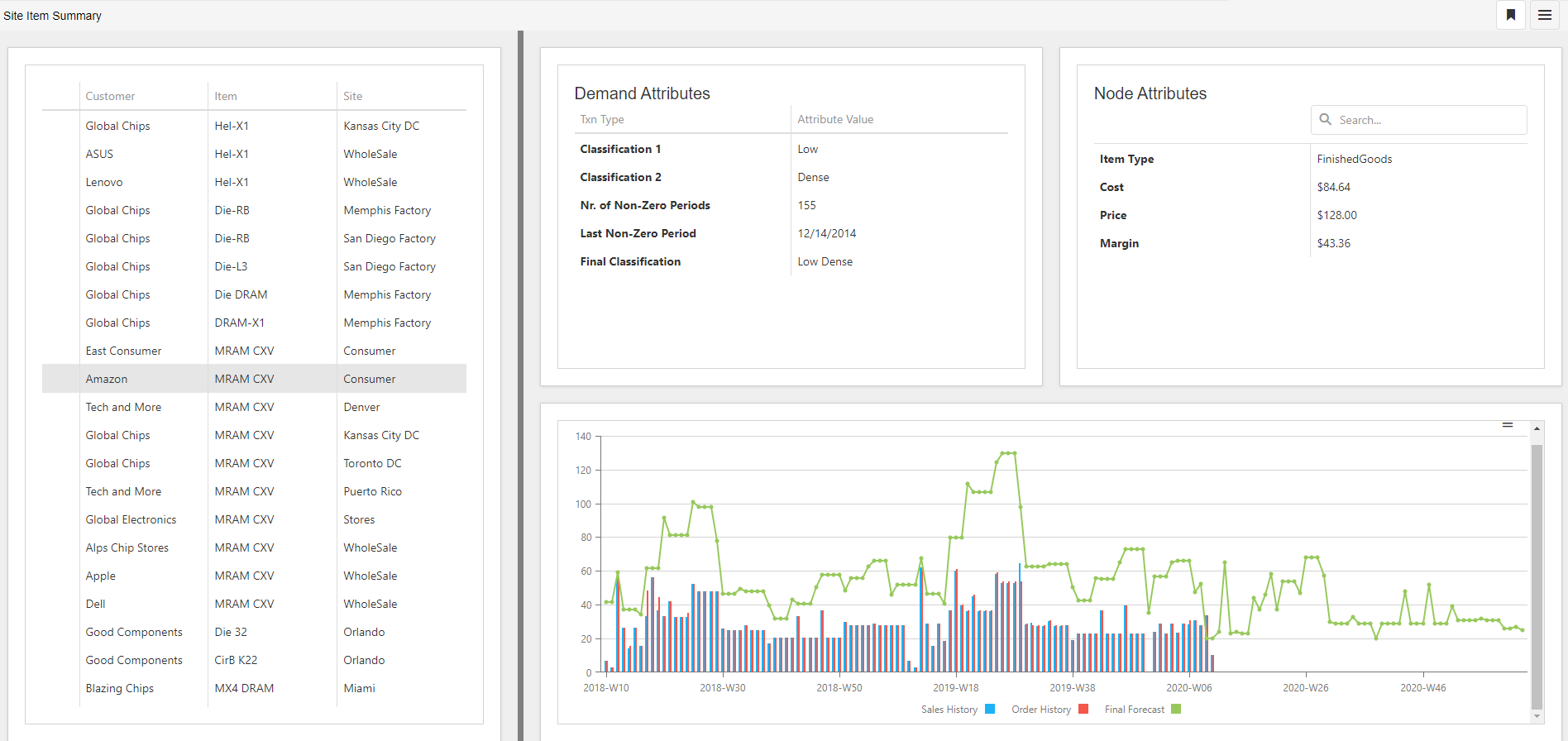Viewport: 1568px width, 741px height.
Task: Click the bookmark icon in top bar
Action: point(1511,15)
